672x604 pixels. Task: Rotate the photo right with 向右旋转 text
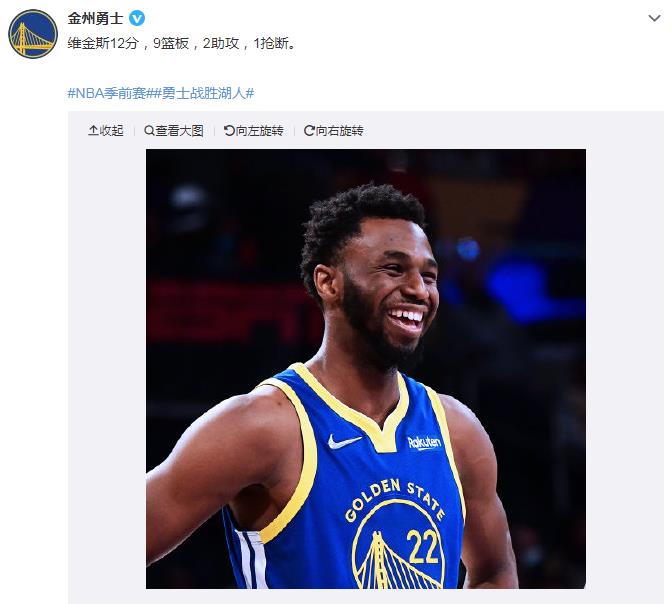click(339, 130)
